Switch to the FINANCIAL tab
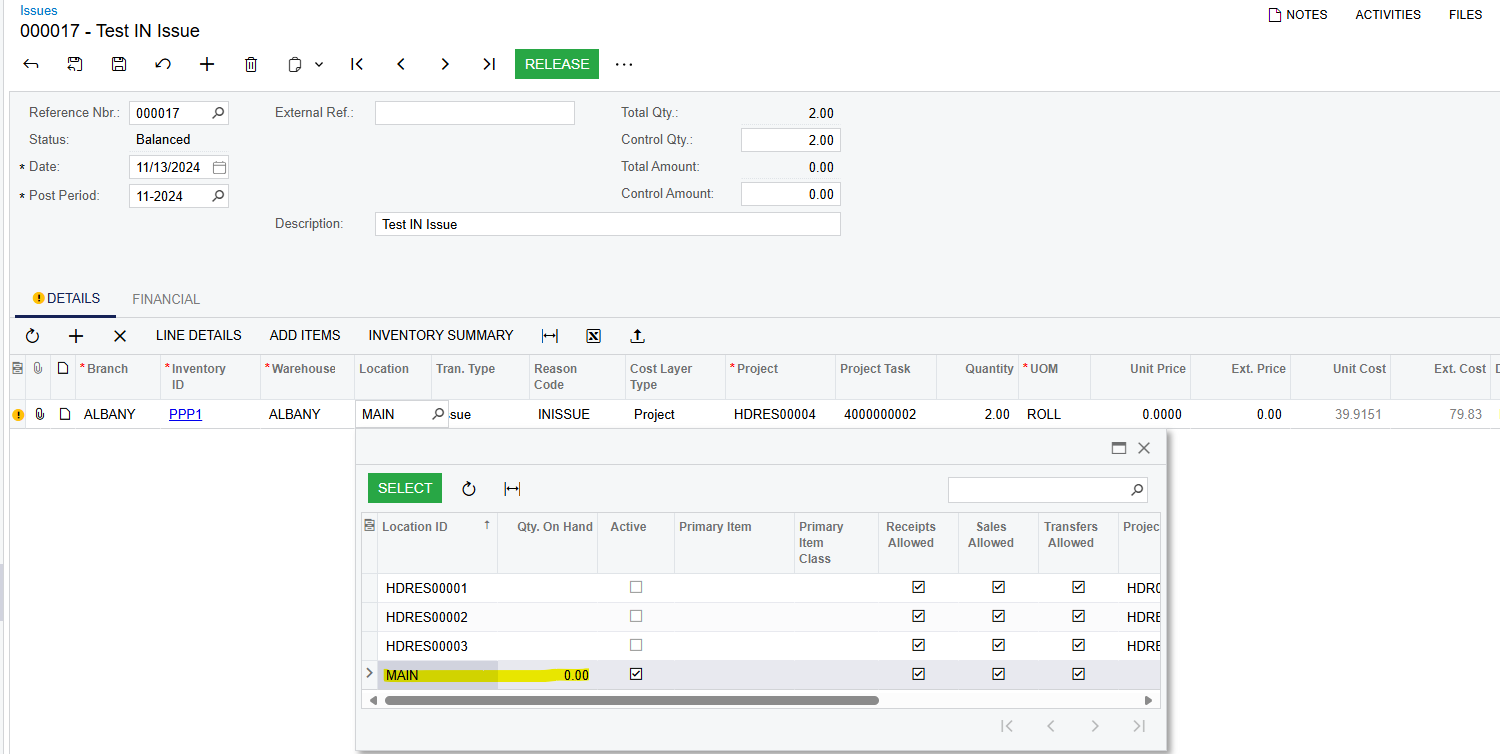1500x754 pixels. pos(166,299)
